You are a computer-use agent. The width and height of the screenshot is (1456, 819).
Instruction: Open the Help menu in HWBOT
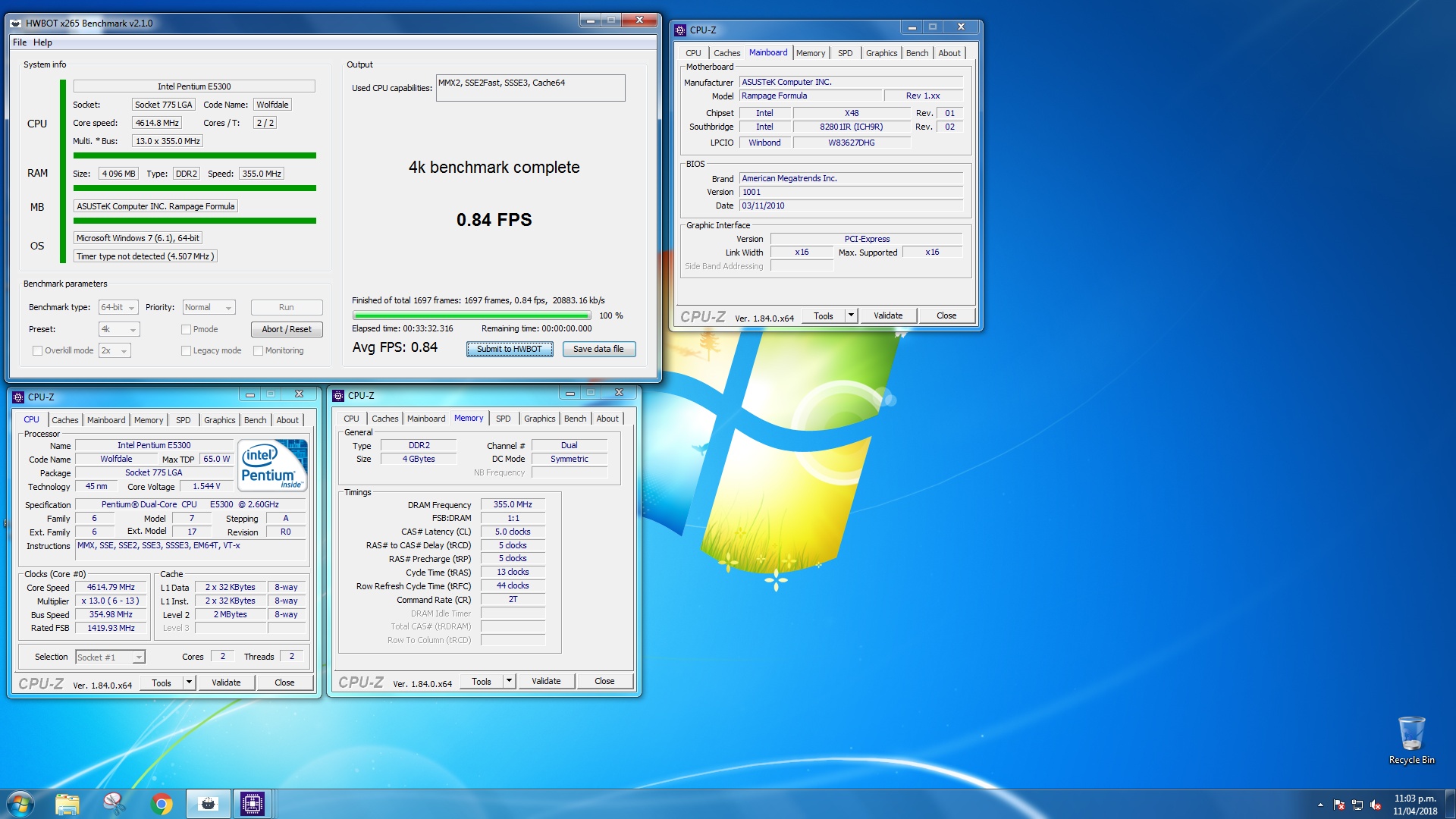pyautogui.click(x=42, y=42)
